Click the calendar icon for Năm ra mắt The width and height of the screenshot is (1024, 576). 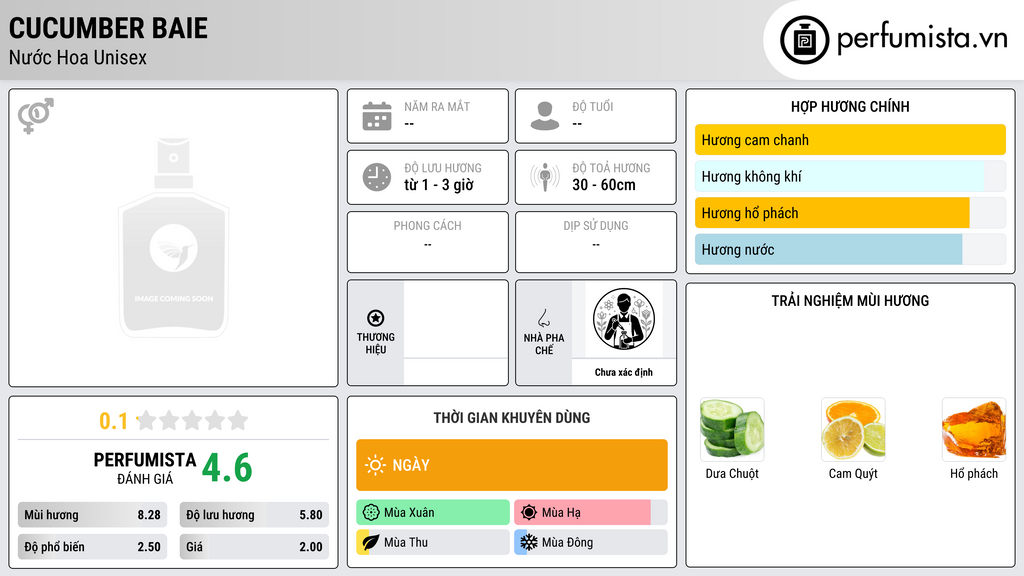(377, 116)
